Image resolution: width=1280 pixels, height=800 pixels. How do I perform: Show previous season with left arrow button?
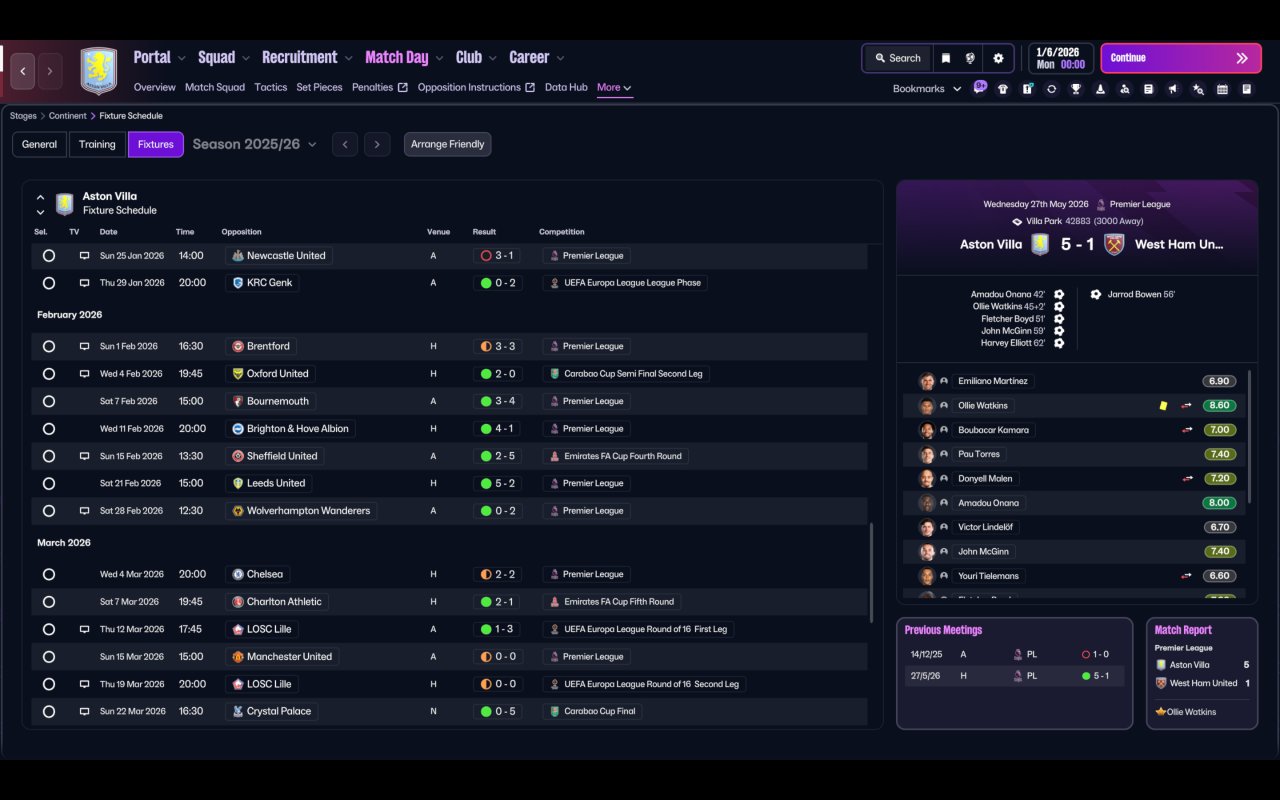(x=345, y=144)
